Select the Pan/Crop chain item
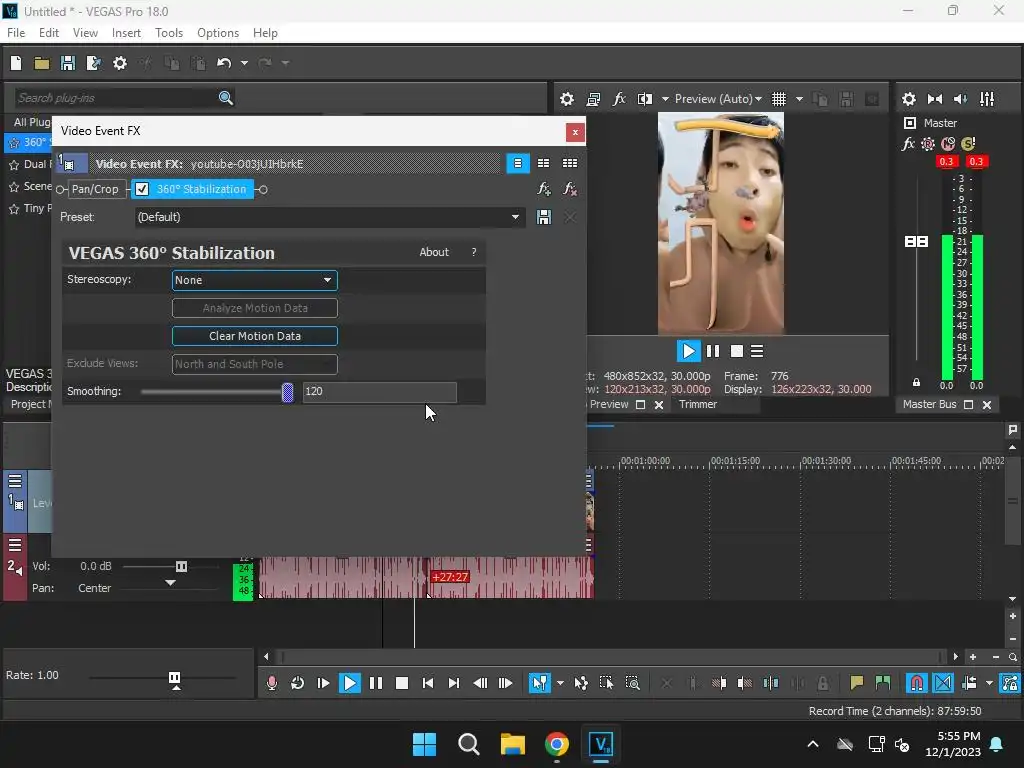 95,189
